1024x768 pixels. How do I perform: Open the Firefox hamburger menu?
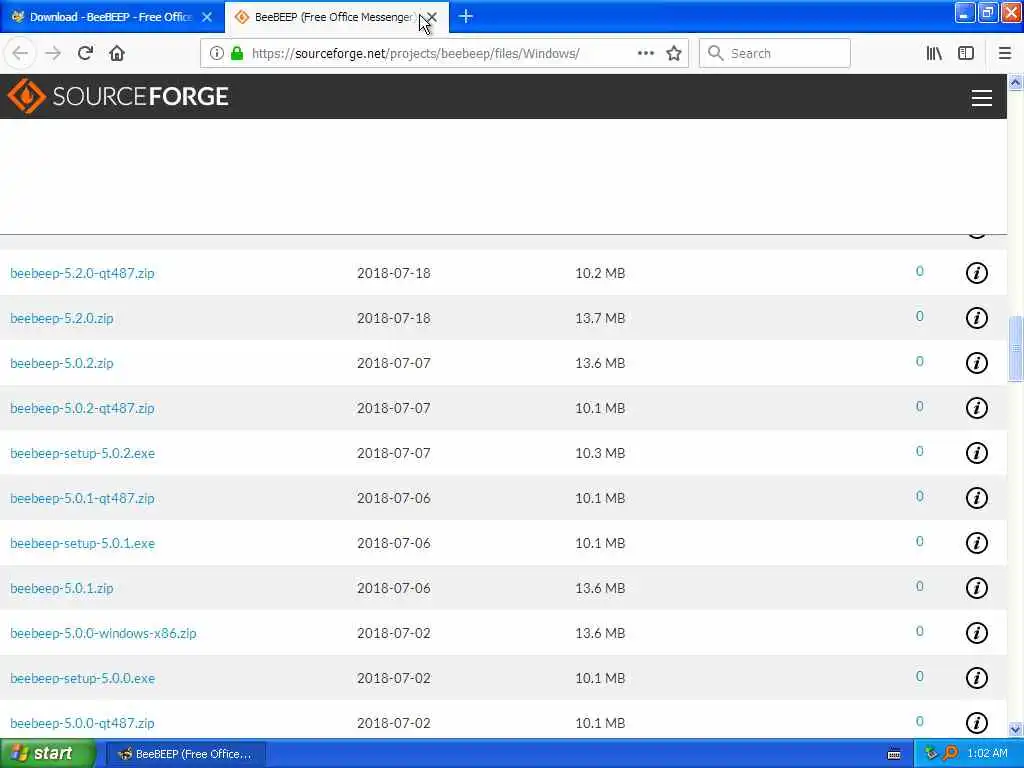(1005, 53)
